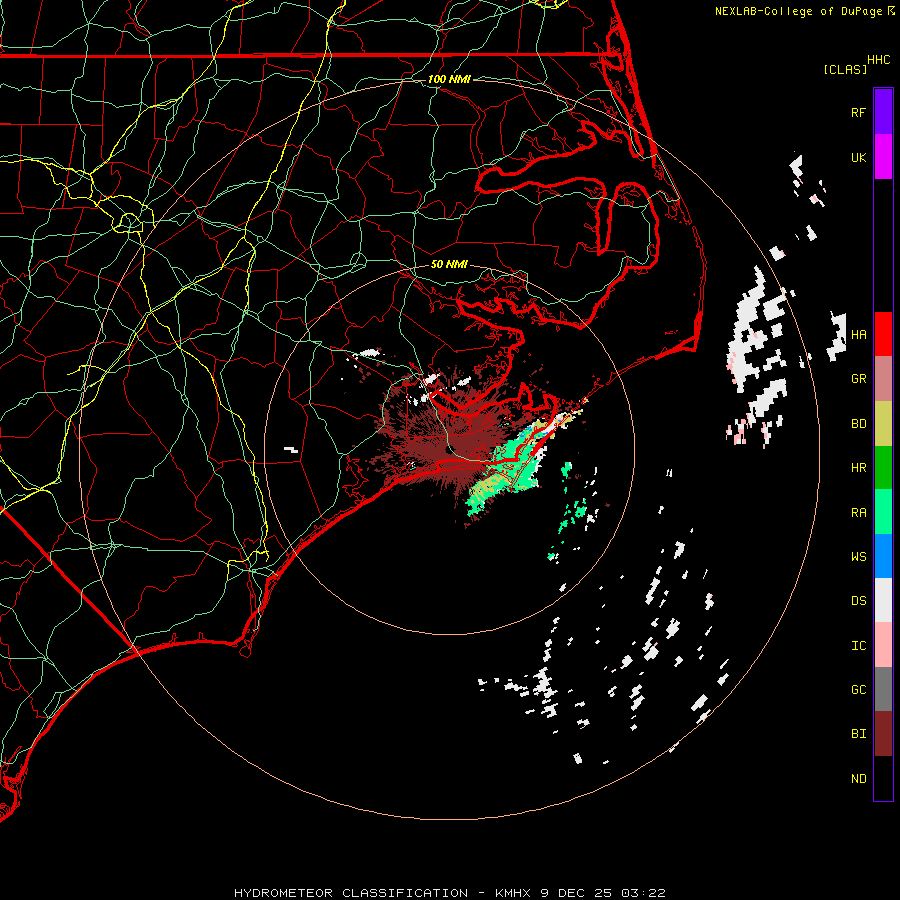Click the GC legend label

[x=858, y=689]
